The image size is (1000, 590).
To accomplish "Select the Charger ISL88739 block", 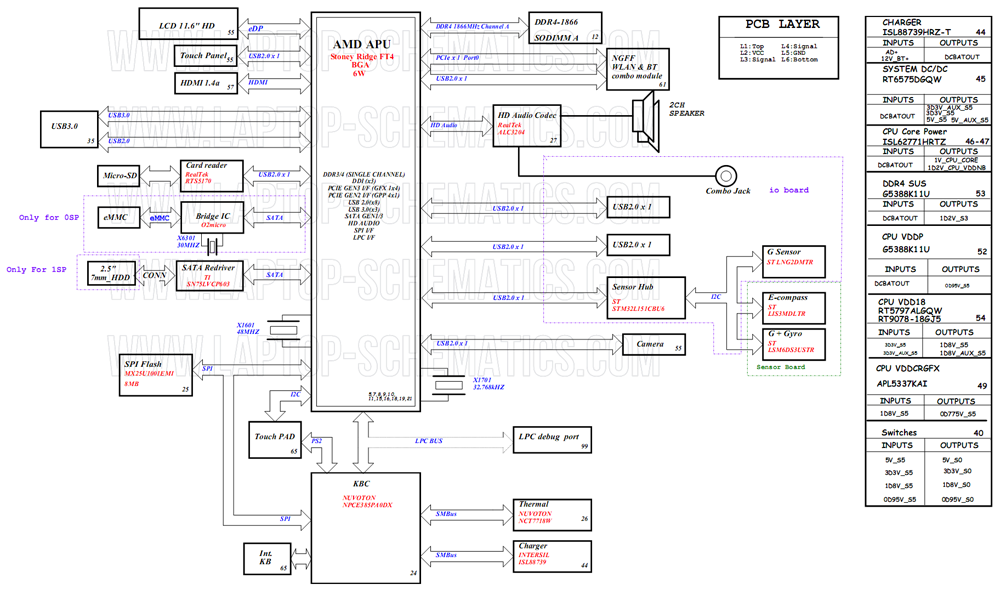I will tap(552, 557).
